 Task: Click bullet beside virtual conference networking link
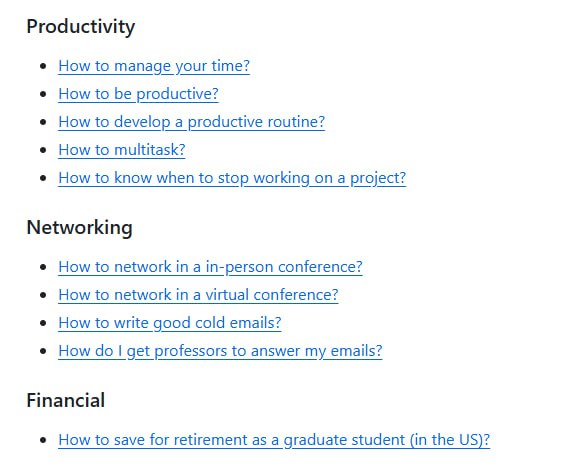click(43, 295)
